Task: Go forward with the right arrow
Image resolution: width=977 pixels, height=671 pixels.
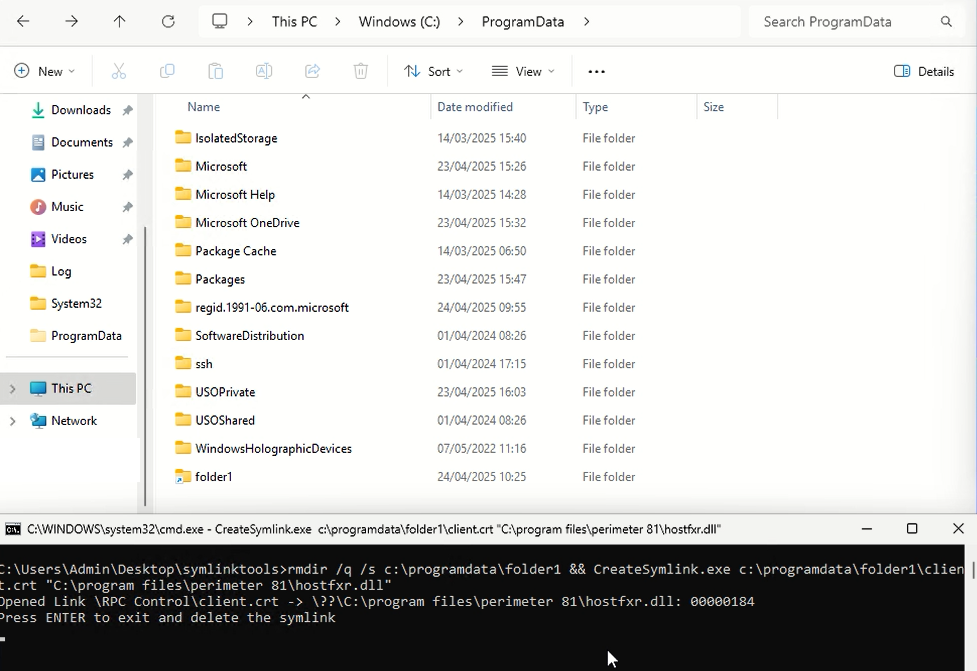Action: (x=72, y=21)
